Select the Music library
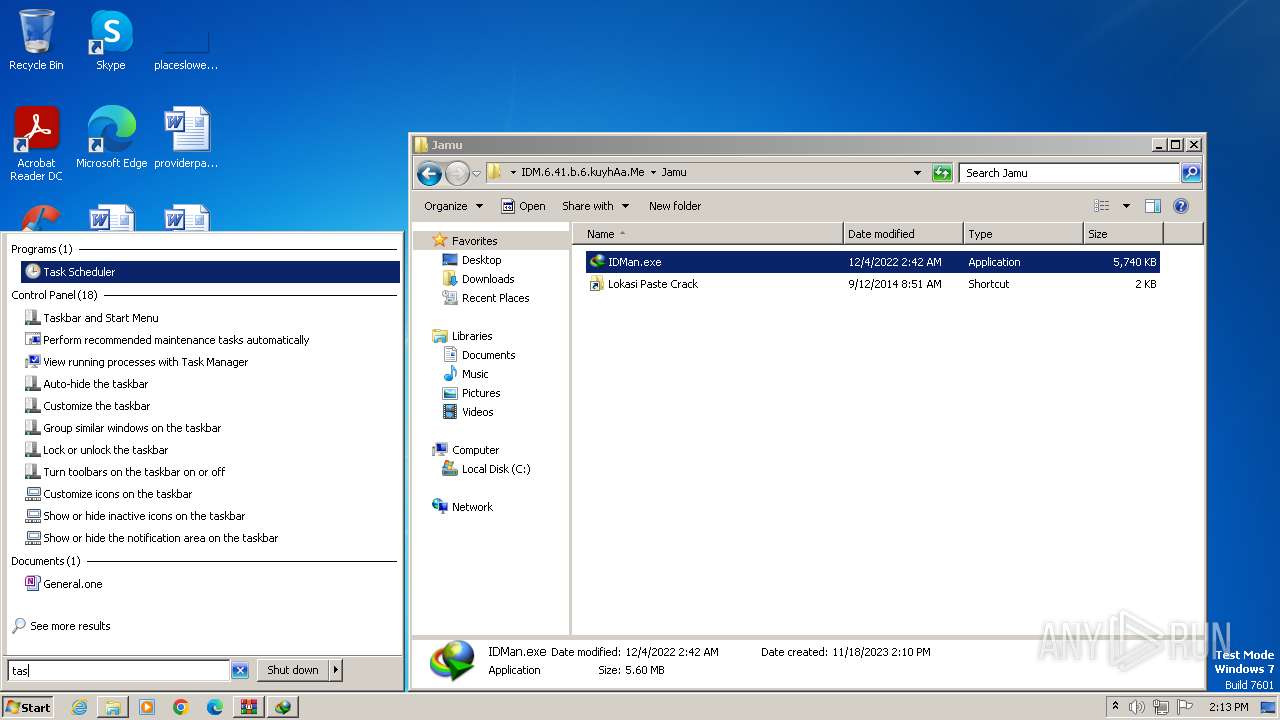The height and width of the screenshot is (720, 1280). pos(465,374)
